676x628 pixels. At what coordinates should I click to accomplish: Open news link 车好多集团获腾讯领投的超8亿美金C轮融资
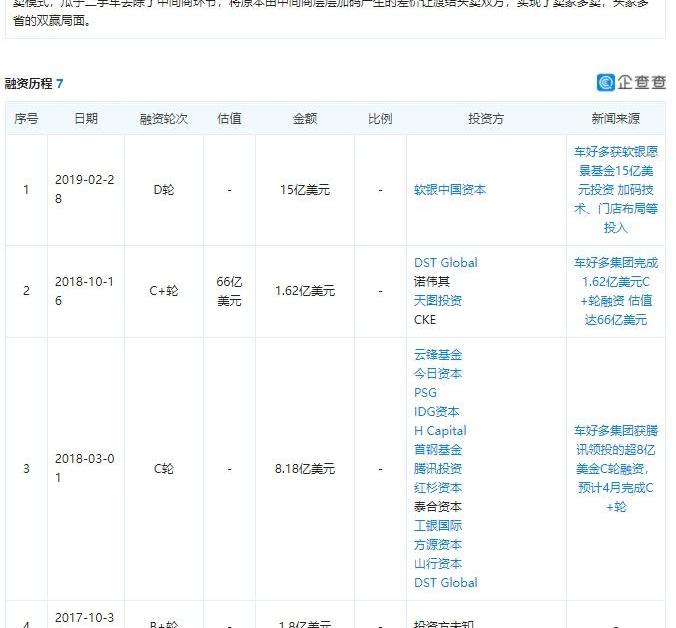[x=616, y=469]
